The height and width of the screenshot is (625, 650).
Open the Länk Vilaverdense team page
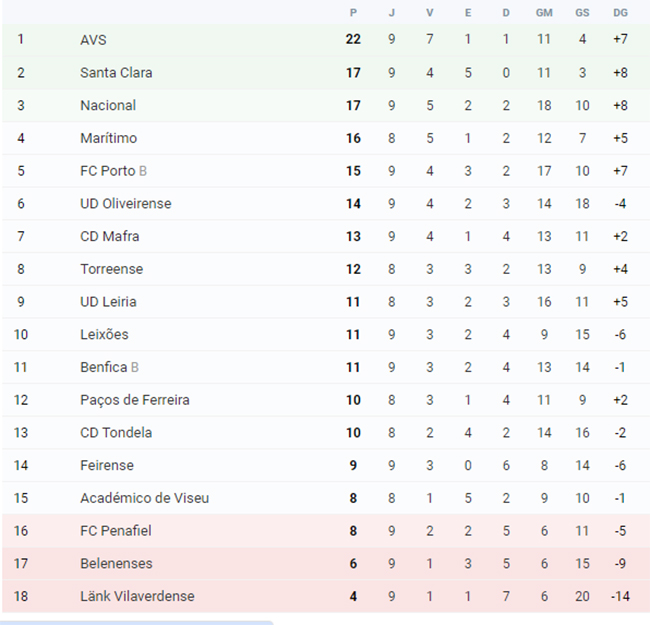pyautogui.click(x=137, y=596)
